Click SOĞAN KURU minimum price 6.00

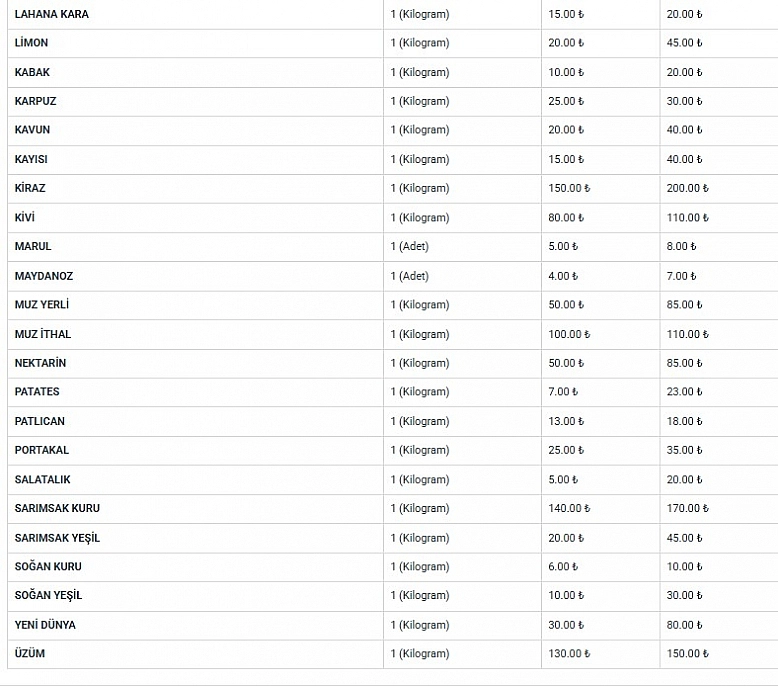pyautogui.click(x=563, y=566)
